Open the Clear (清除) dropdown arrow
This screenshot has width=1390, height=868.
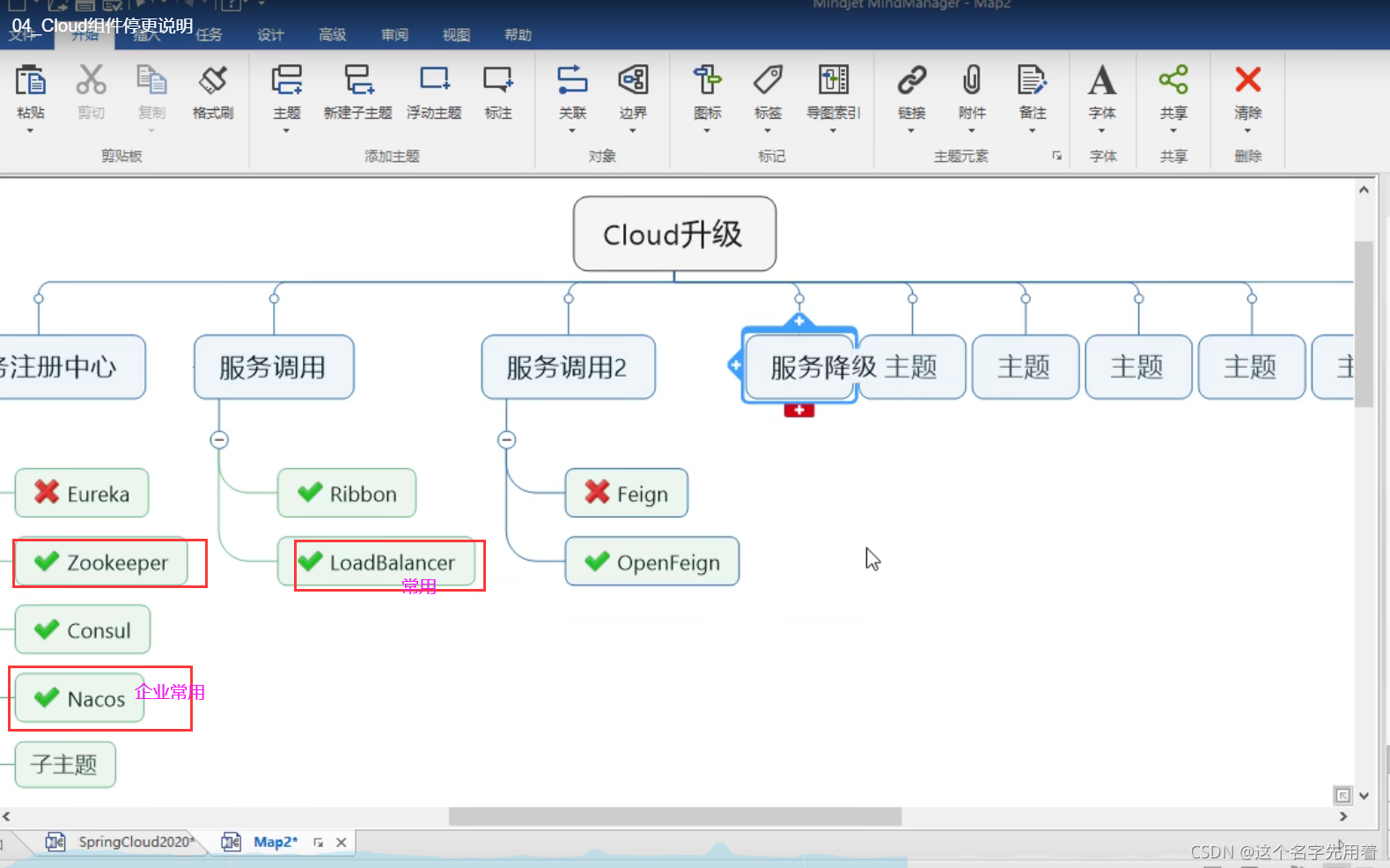coord(1247,131)
